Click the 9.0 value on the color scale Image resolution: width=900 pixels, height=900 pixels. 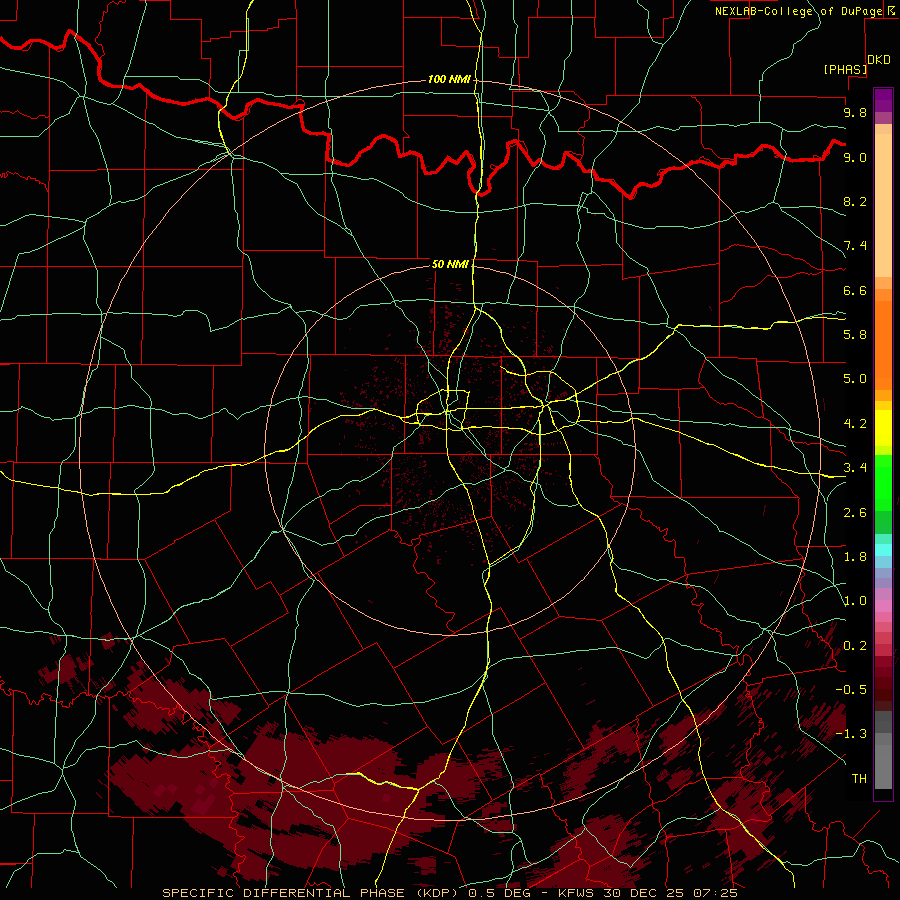click(855, 157)
